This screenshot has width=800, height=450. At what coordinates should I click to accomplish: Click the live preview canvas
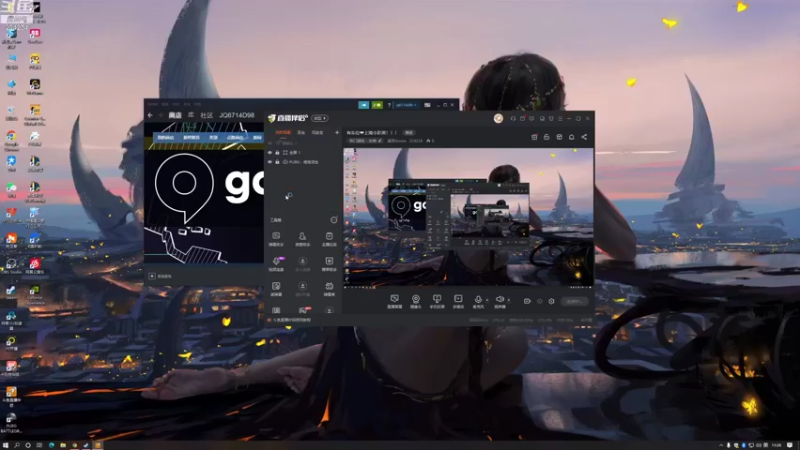click(x=468, y=217)
